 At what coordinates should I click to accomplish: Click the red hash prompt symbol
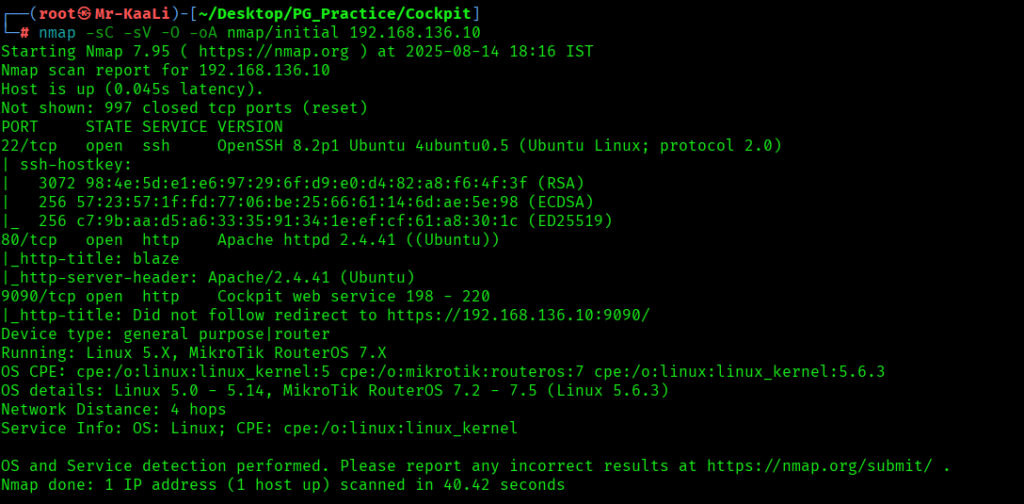tap(25, 32)
